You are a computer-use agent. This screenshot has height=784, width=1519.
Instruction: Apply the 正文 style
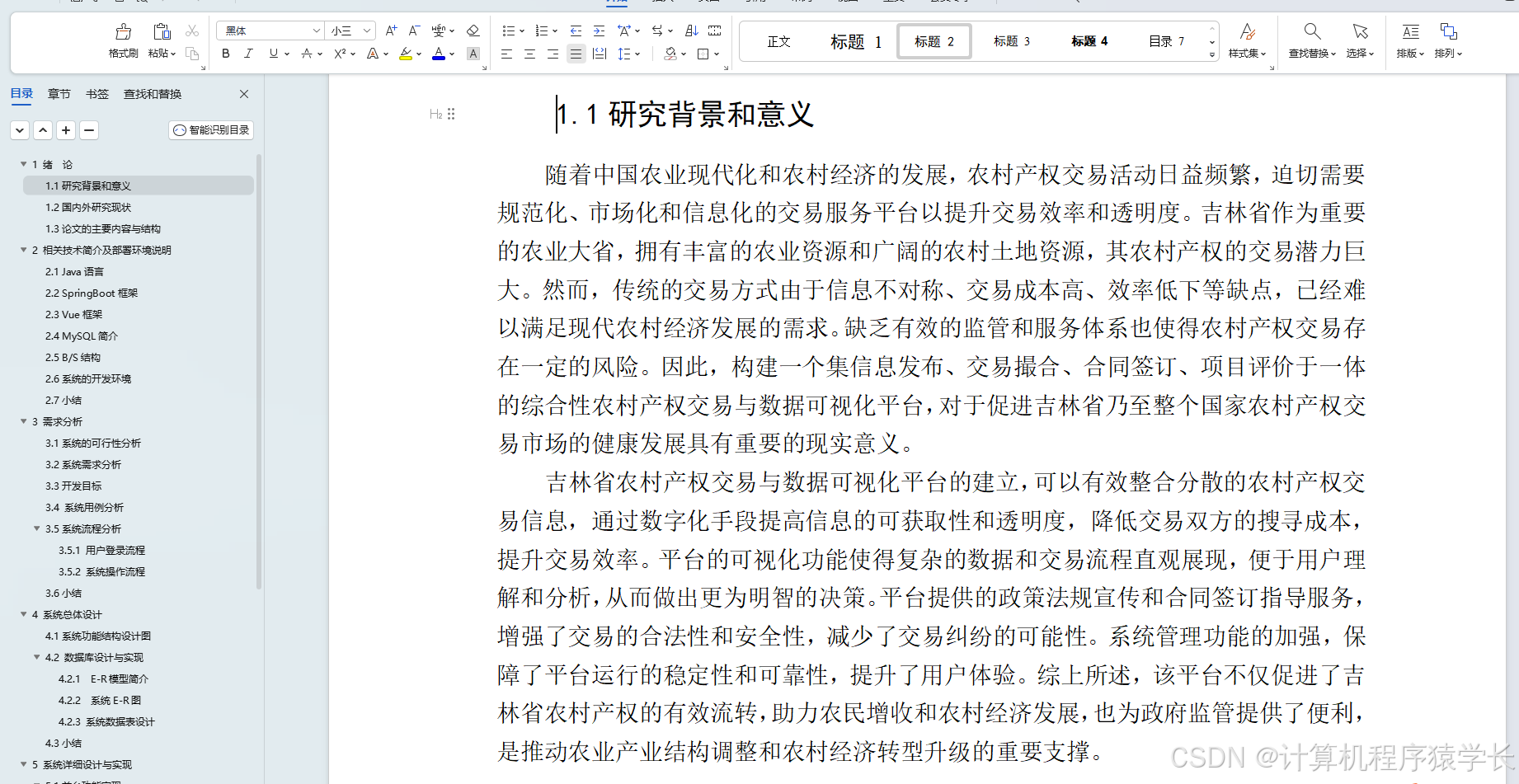(x=778, y=41)
